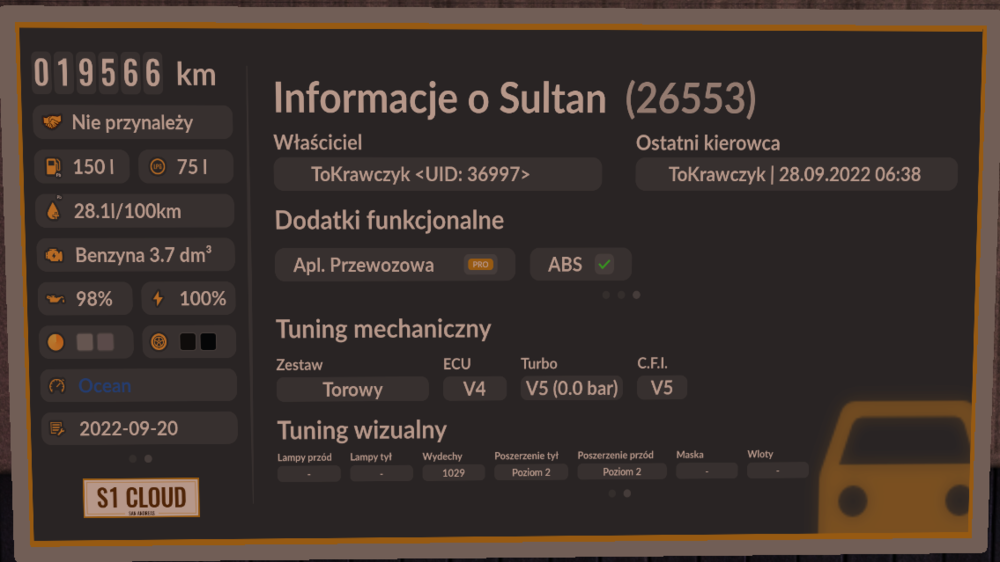Select first gray body color swatch
Screen dimensions: 1000x562
point(85,343)
